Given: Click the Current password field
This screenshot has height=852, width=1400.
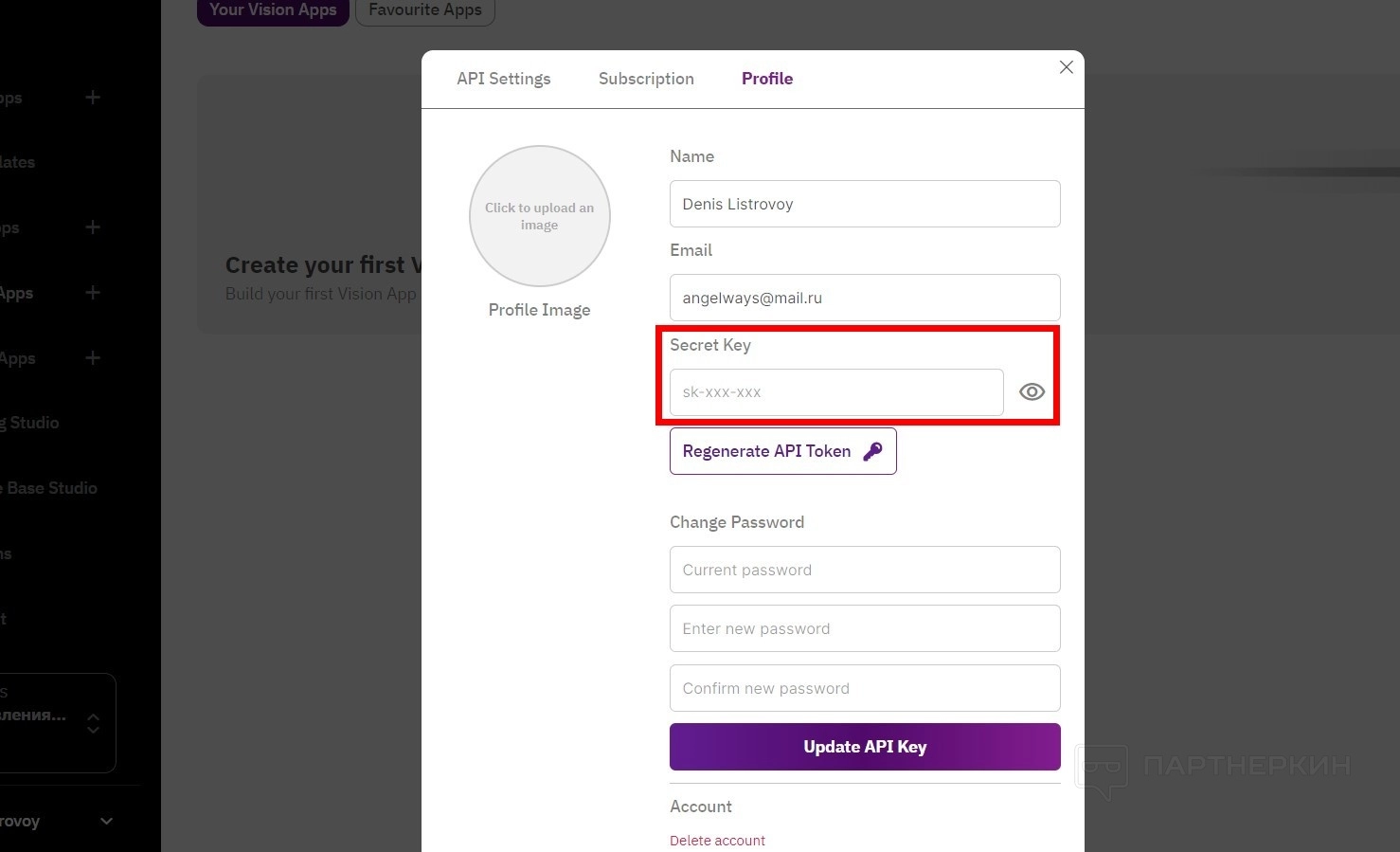Looking at the screenshot, I should pos(864,570).
